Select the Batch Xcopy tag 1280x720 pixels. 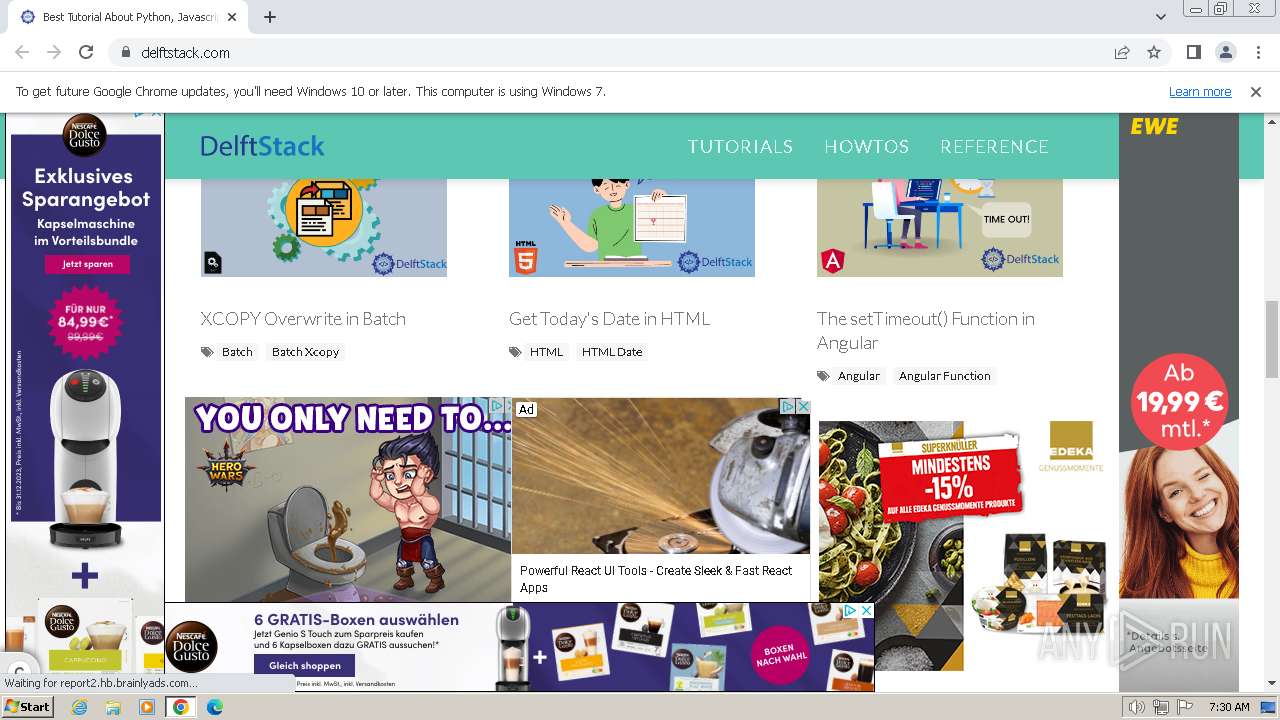coord(305,352)
